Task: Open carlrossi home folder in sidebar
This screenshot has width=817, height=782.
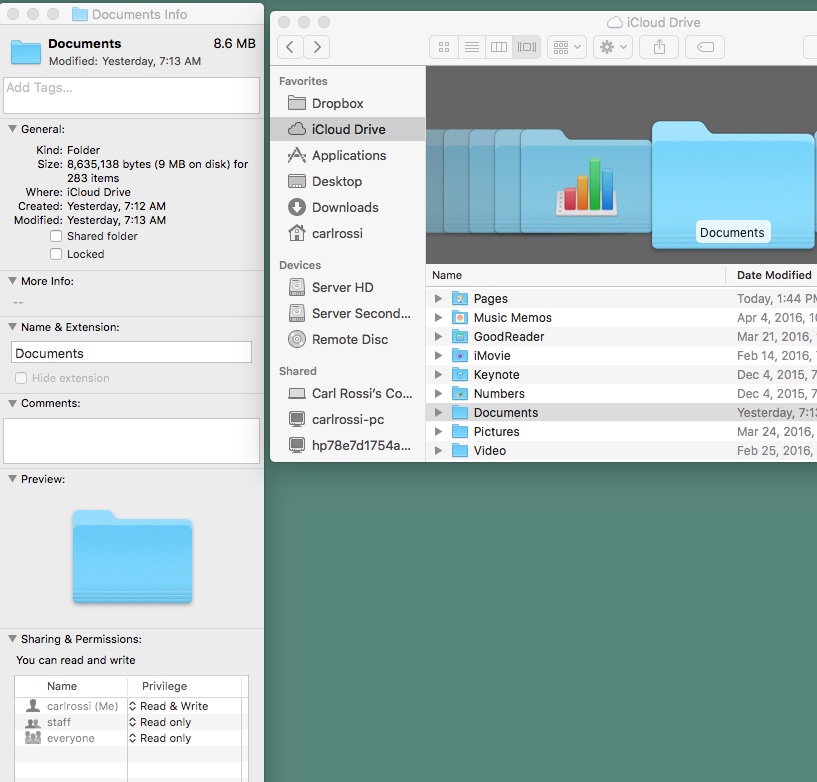Action: click(x=348, y=233)
